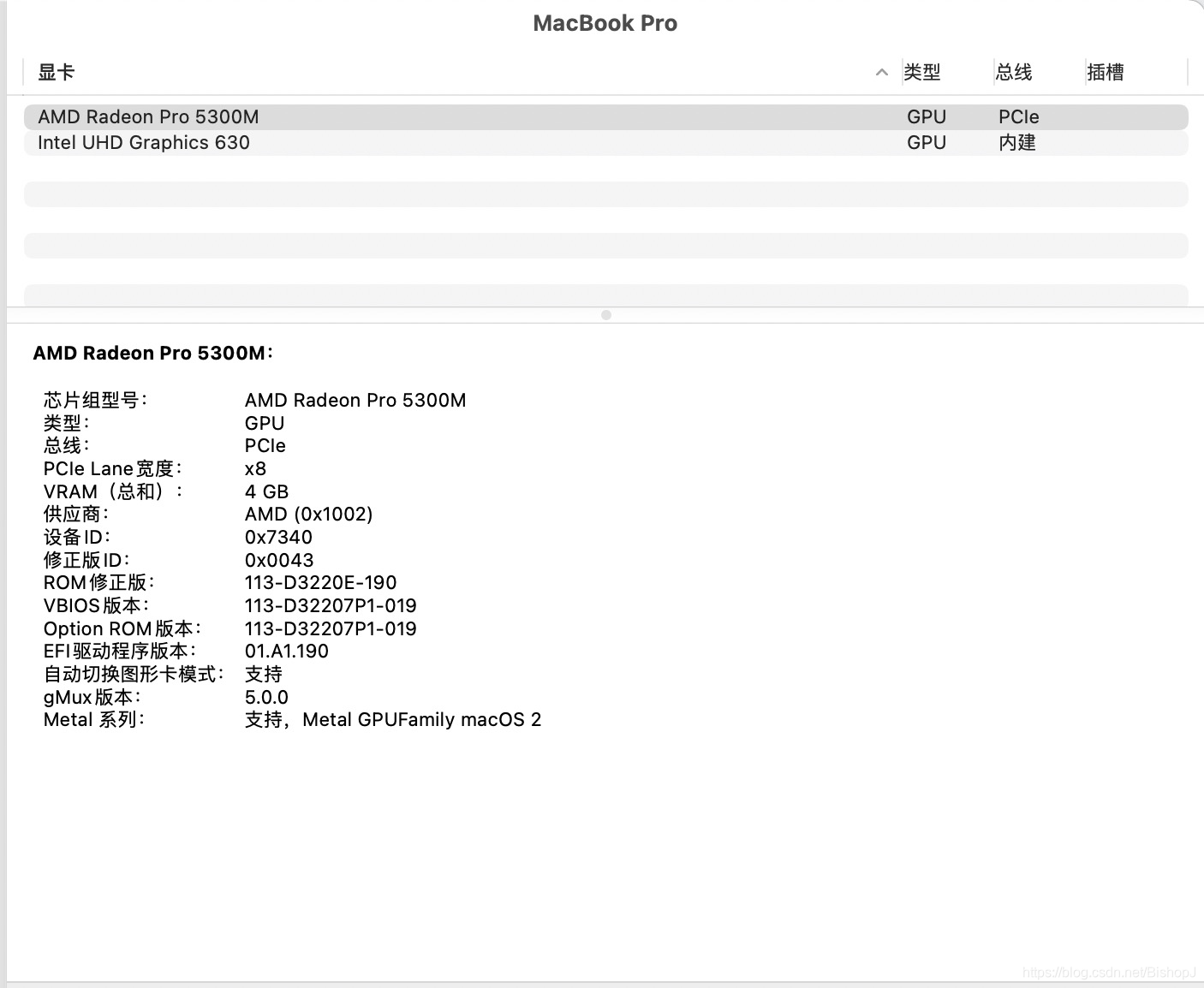The image size is (1204, 988).
Task: Click the 4 GB VRAM value
Action: coord(267,491)
